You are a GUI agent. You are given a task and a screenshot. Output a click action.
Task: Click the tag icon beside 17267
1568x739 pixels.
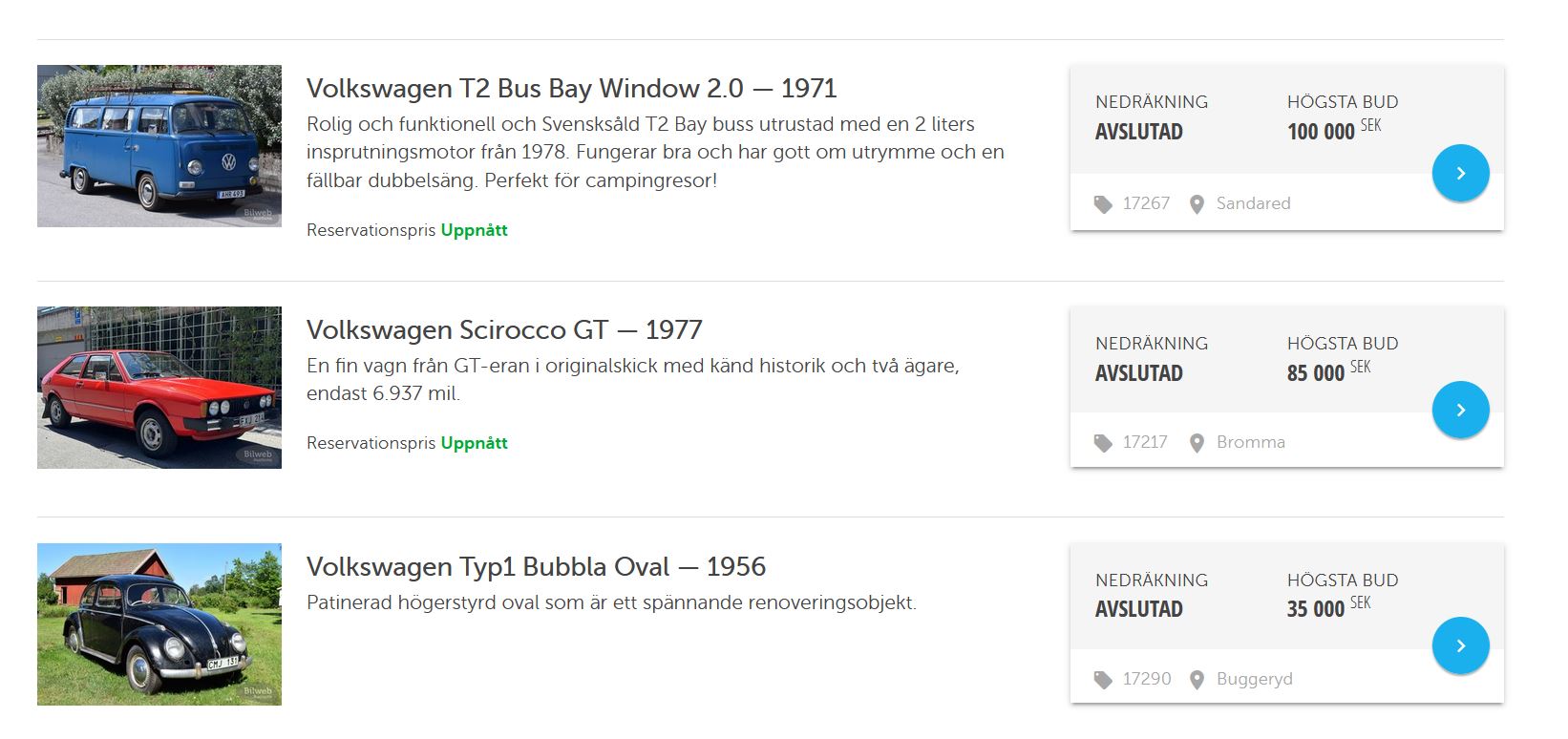(1103, 204)
